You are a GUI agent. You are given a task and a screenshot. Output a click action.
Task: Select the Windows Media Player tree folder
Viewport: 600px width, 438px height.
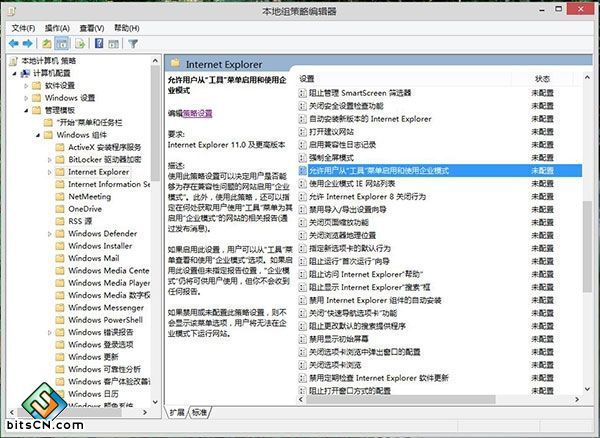(109, 283)
